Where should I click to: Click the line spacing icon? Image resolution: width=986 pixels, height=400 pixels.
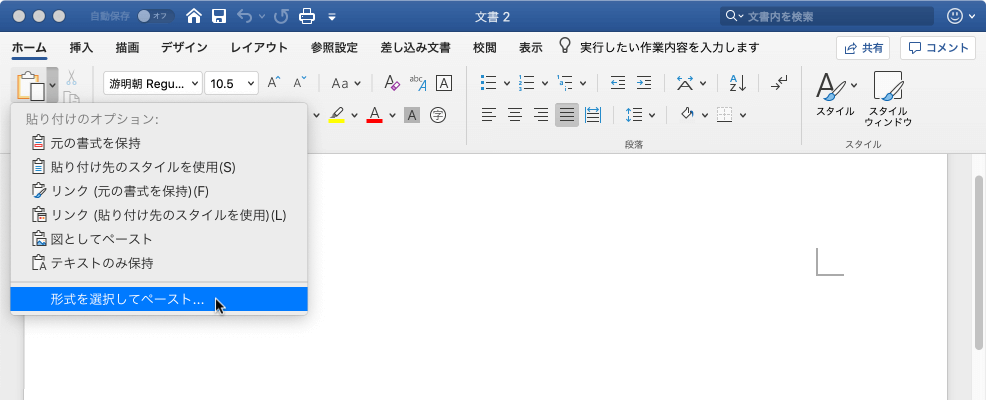coord(633,115)
